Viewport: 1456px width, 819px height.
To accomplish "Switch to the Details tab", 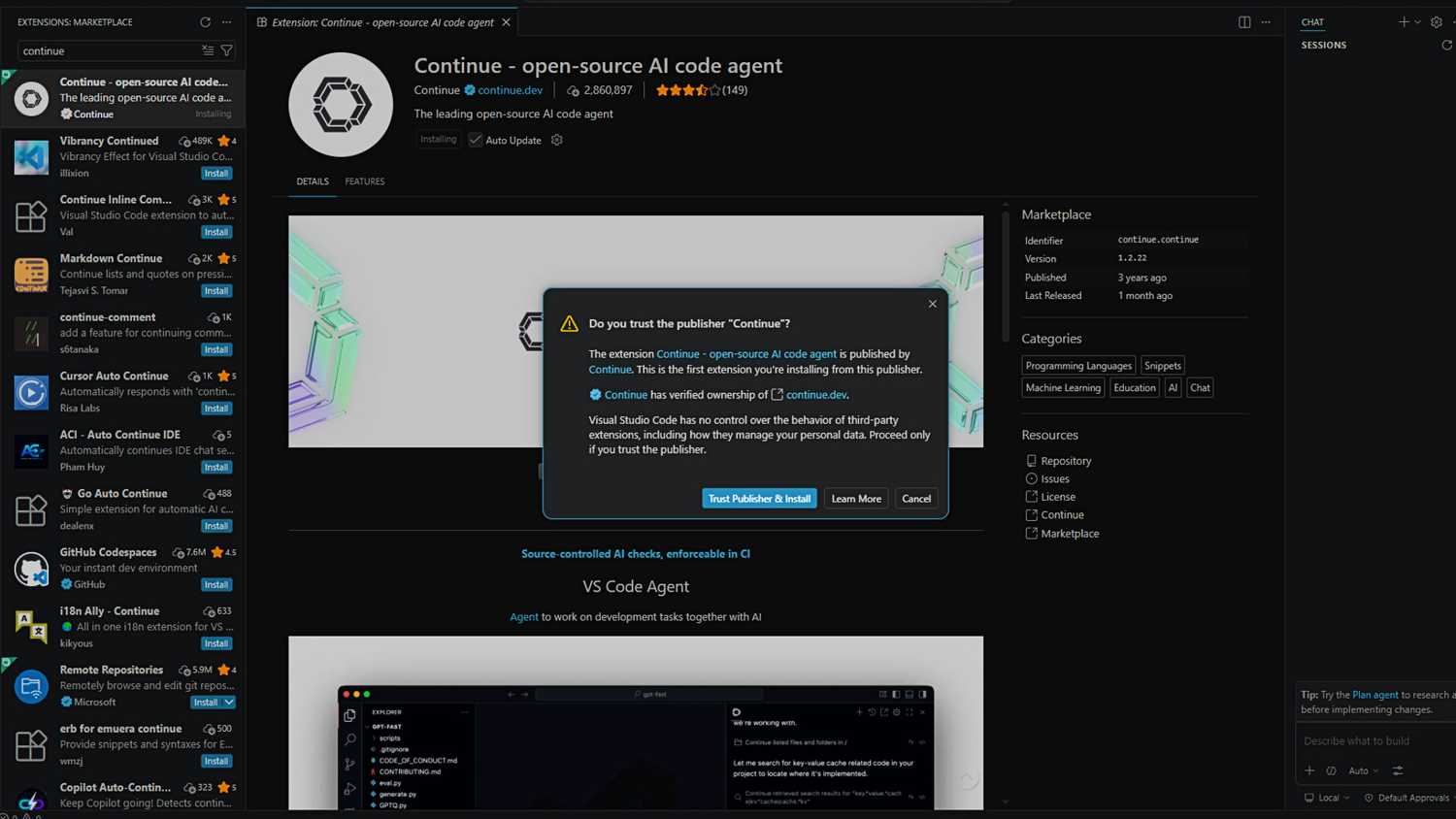I will (x=313, y=181).
